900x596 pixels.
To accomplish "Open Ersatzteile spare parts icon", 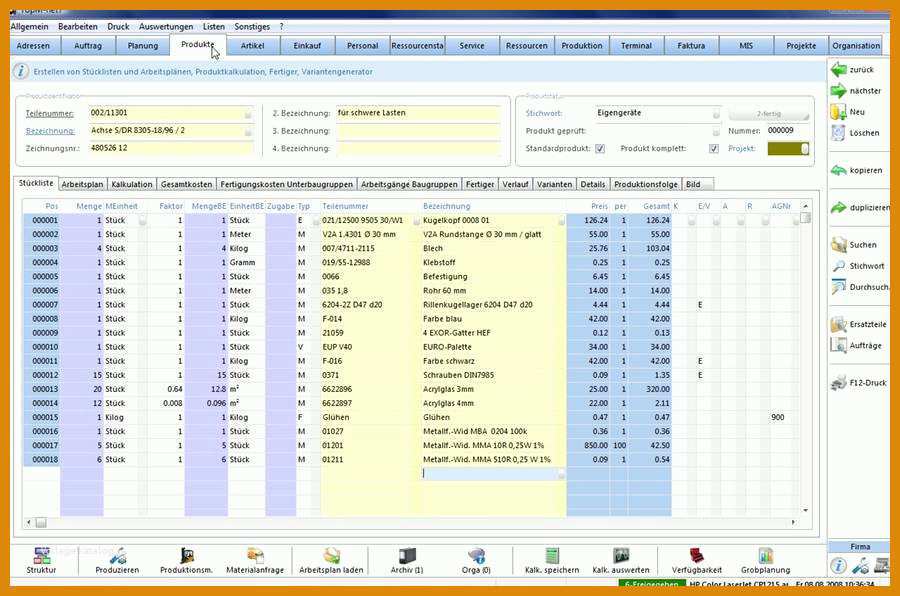I will click(x=839, y=324).
